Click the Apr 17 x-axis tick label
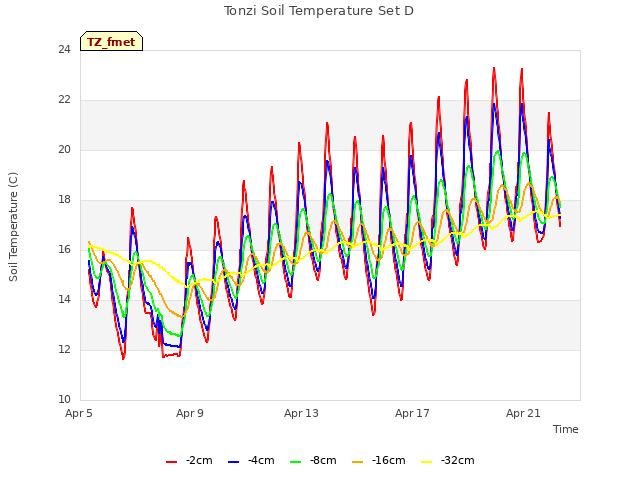Viewport: 640px width, 480px height. (x=412, y=413)
